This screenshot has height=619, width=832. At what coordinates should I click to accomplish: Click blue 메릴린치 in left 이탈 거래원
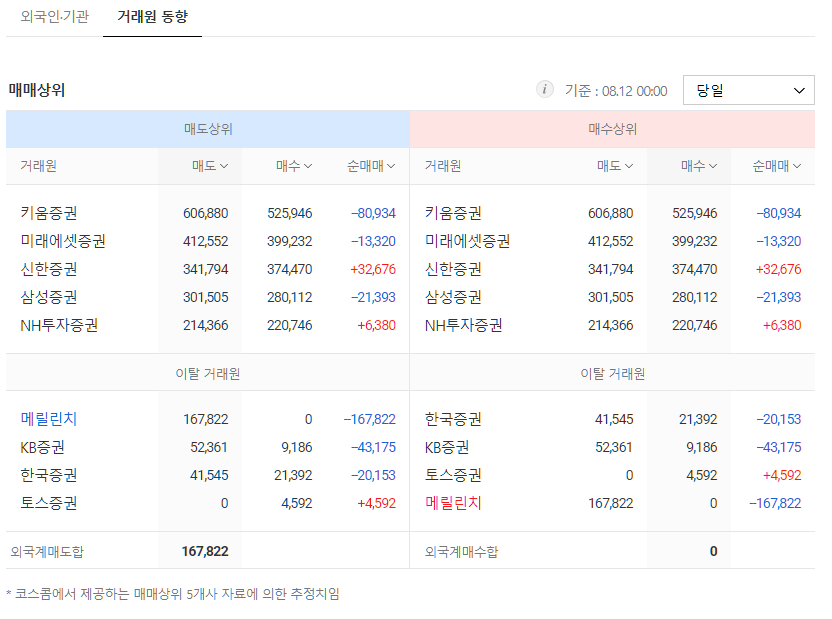(x=49, y=419)
